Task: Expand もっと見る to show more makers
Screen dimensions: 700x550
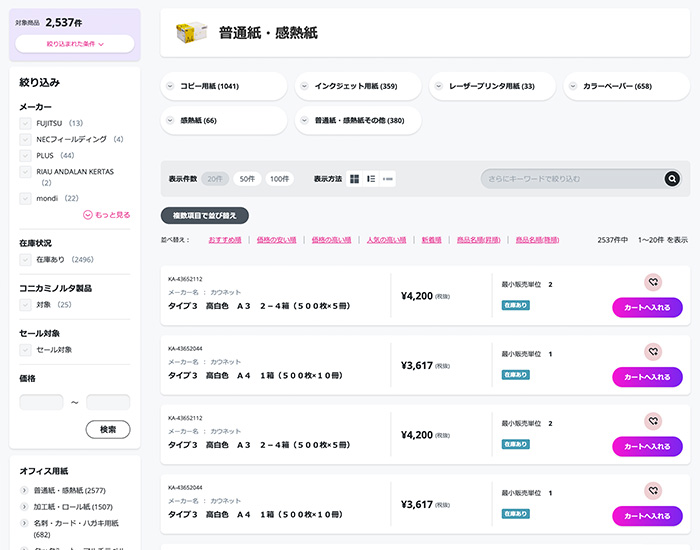Action: [106, 215]
